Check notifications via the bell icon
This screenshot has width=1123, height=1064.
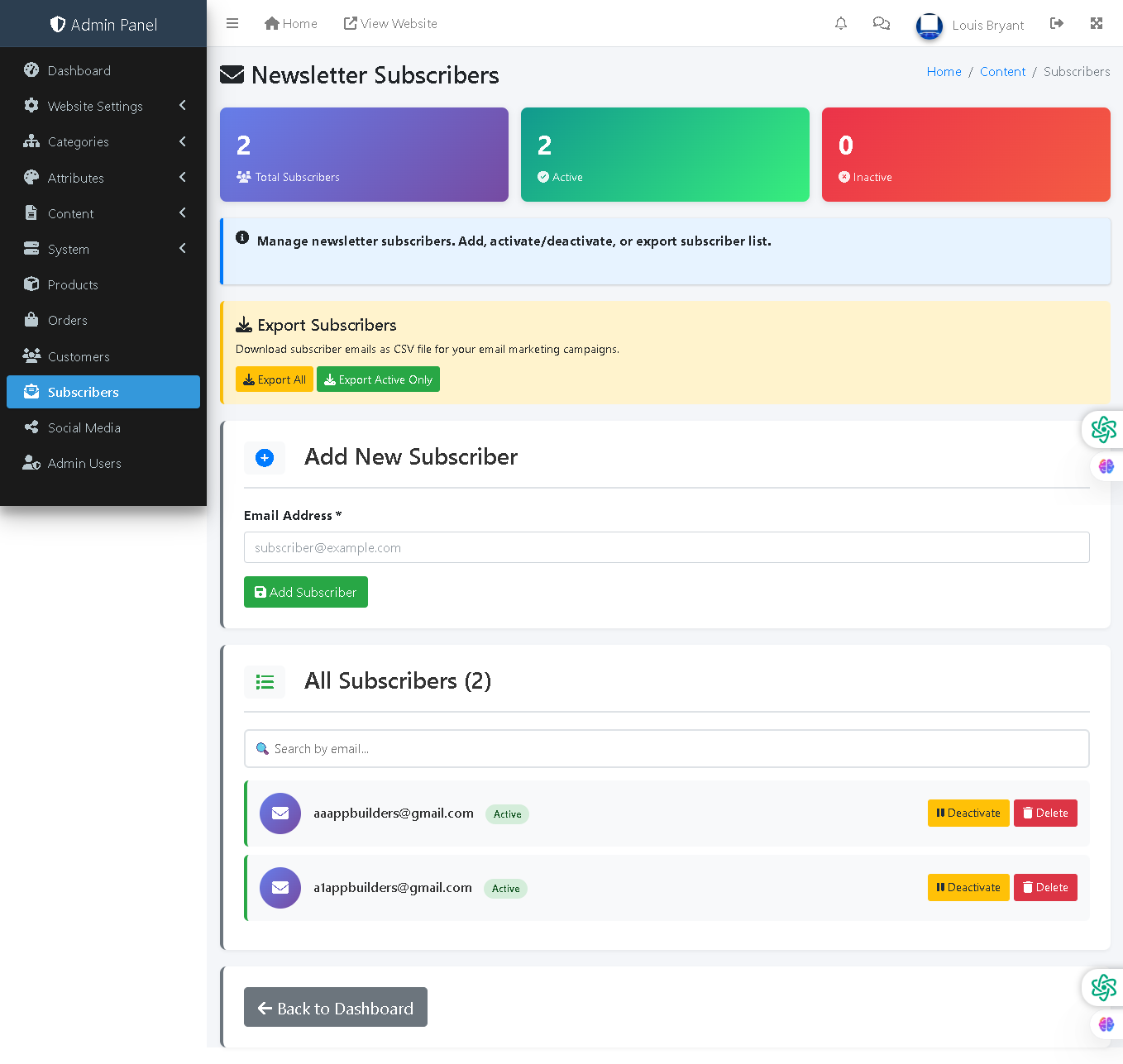pyautogui.click(x=841, y=23)
